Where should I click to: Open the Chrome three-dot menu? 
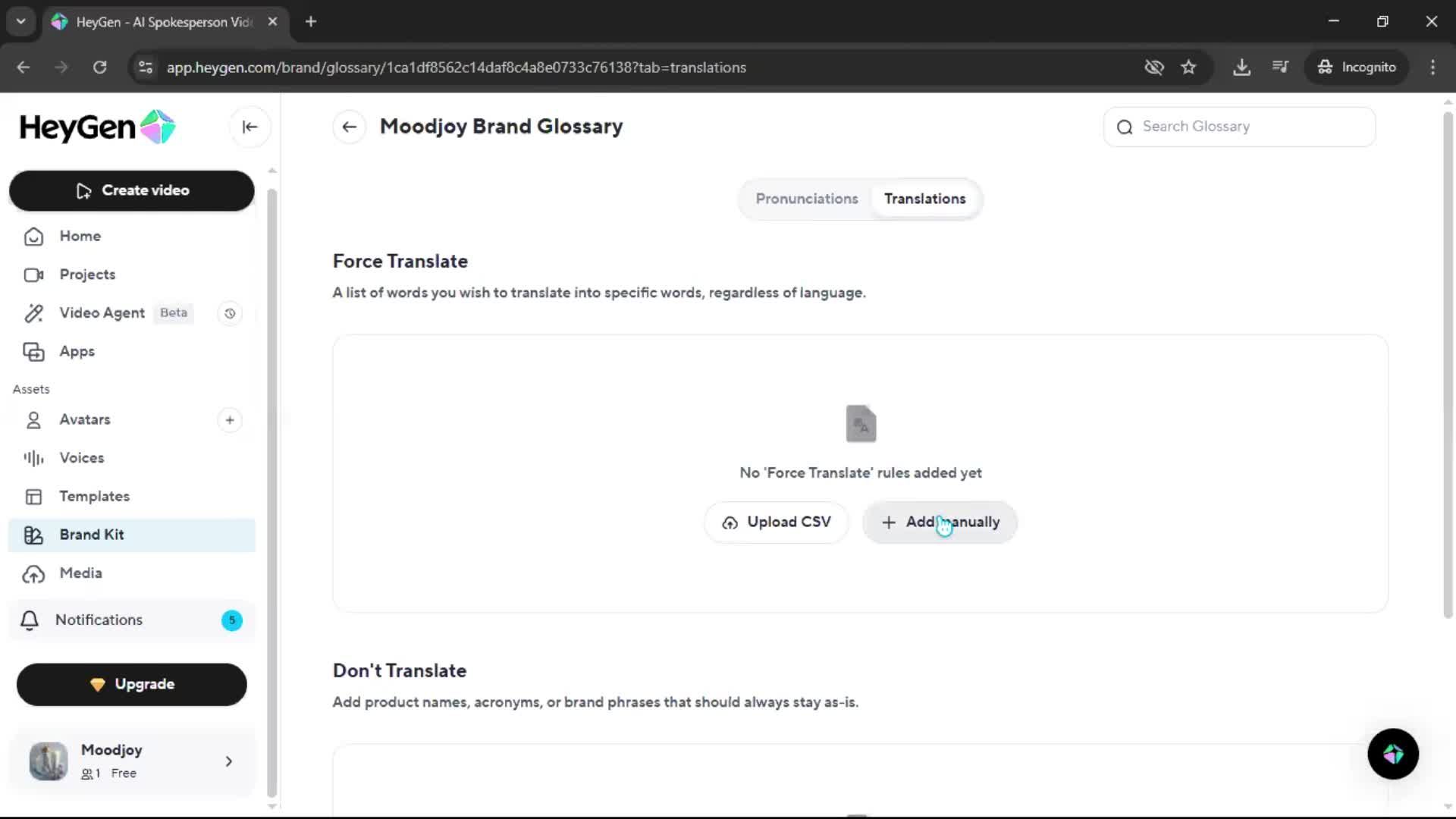pyautogui.click(x=1432, y=67)
